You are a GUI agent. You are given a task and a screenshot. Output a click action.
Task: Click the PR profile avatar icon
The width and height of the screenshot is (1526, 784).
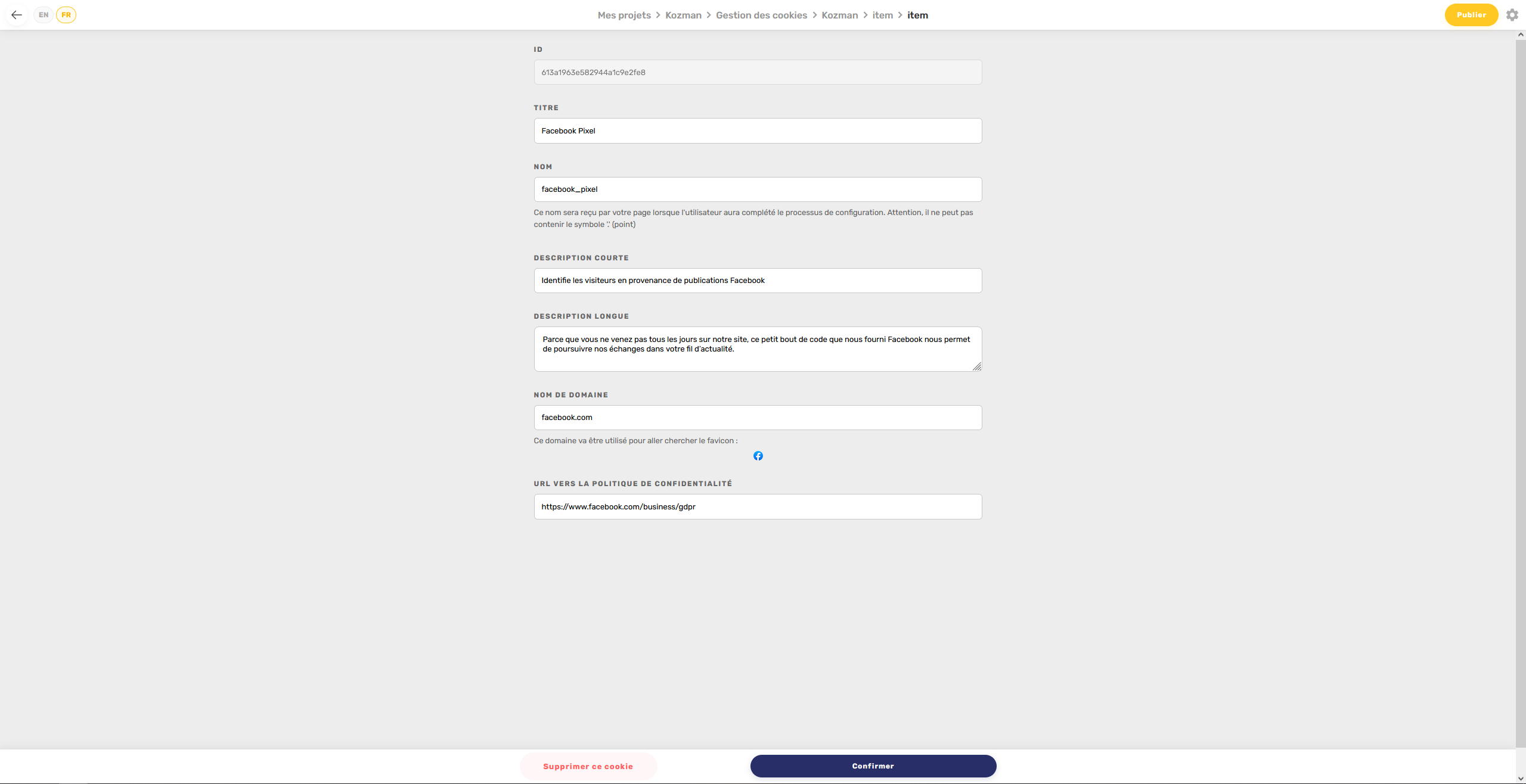pos(66,14)
